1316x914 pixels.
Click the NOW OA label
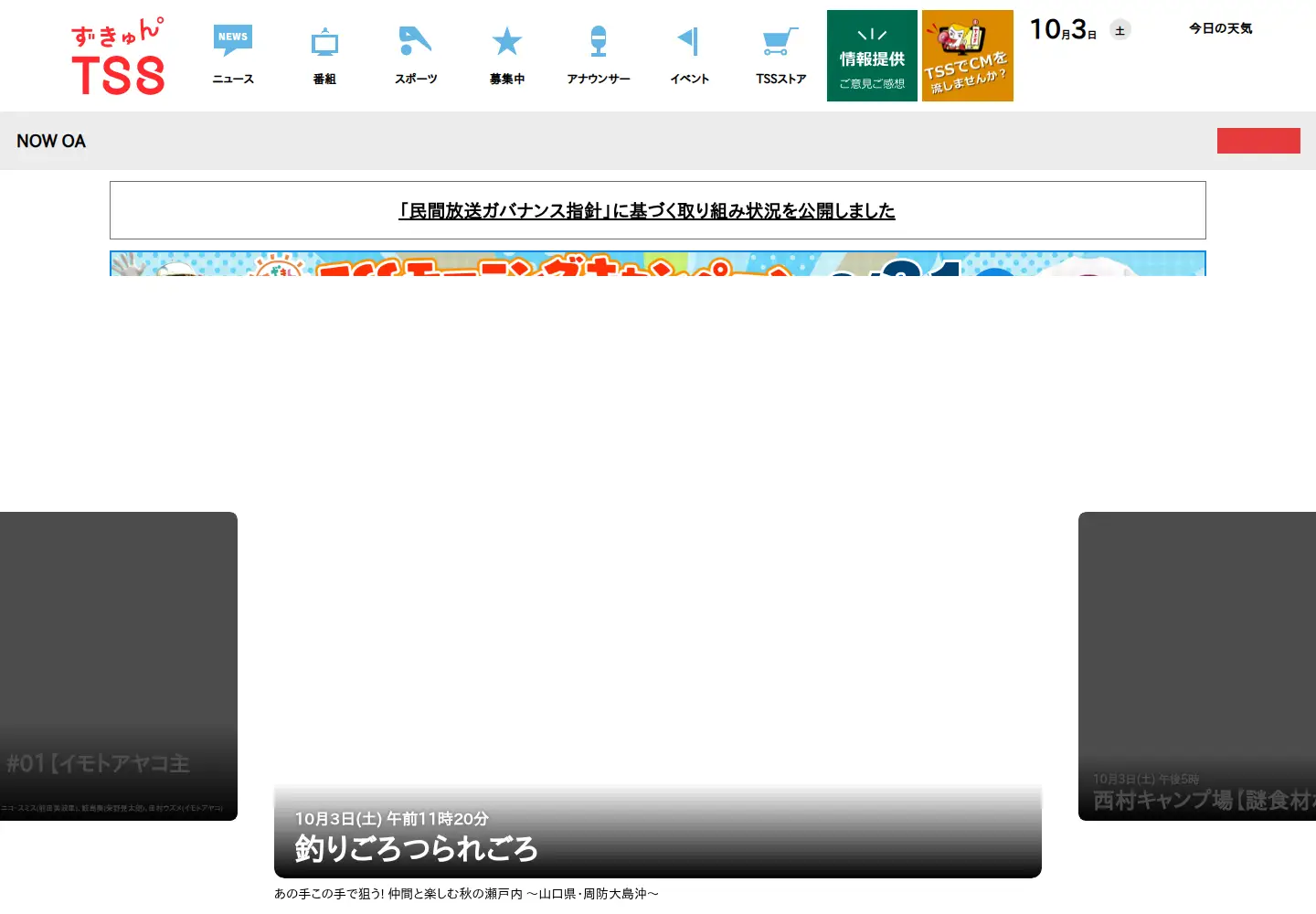click(x=51, y=141)
